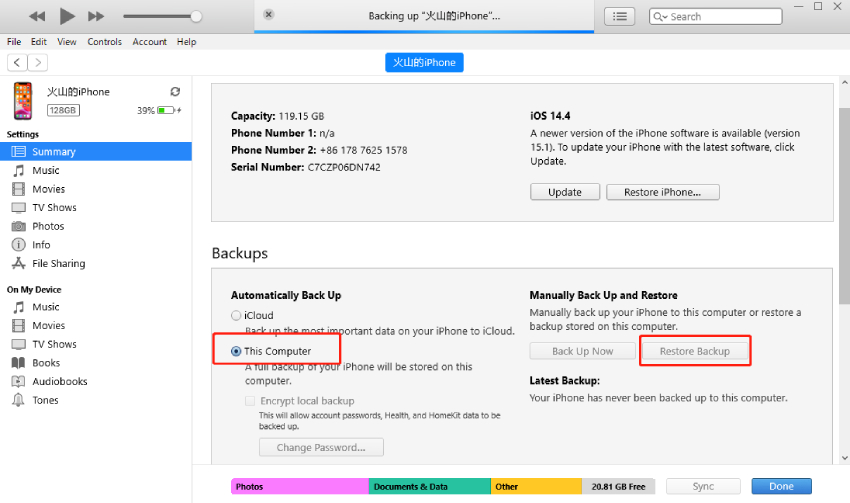The width and height of the screenshot is (850, 503).
Task: Click the 火山的iPhone device tab button
Action: coord(424,62)
